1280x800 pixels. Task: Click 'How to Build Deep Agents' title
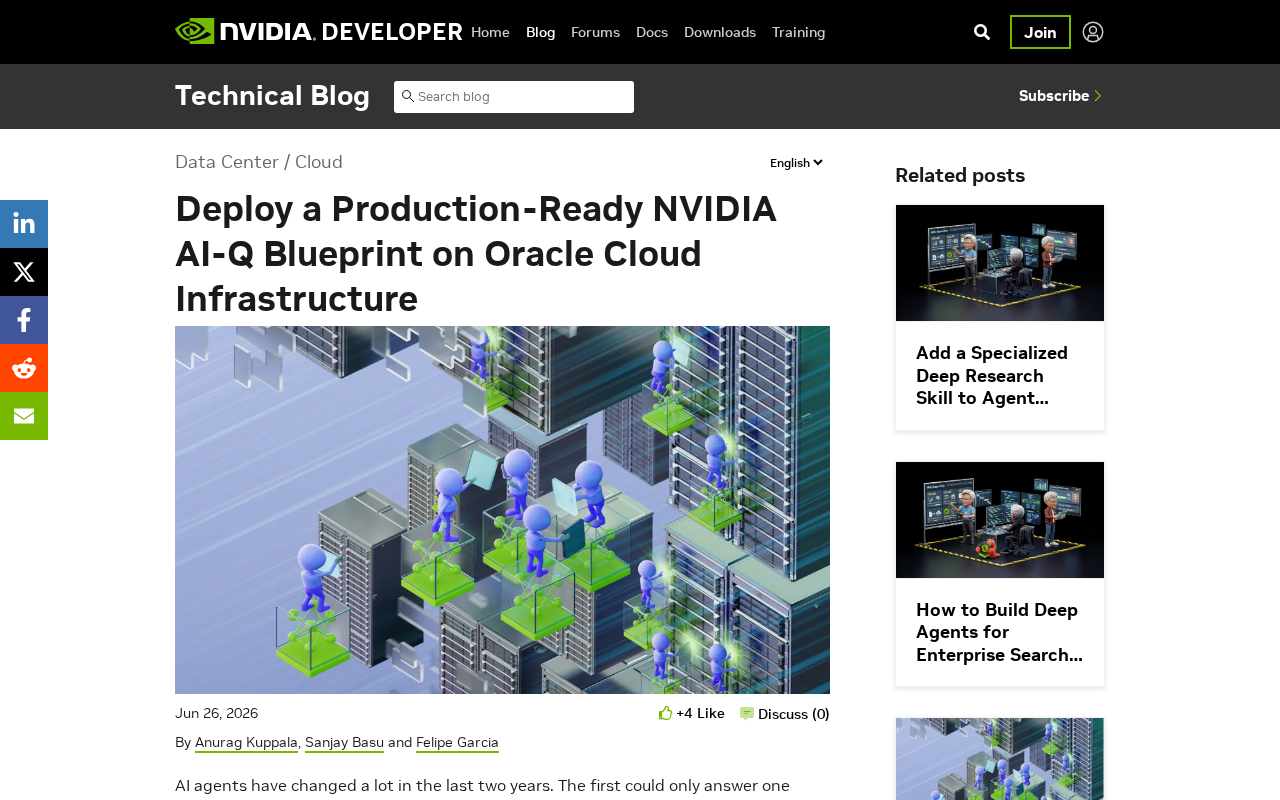click(x=999, y=632)
